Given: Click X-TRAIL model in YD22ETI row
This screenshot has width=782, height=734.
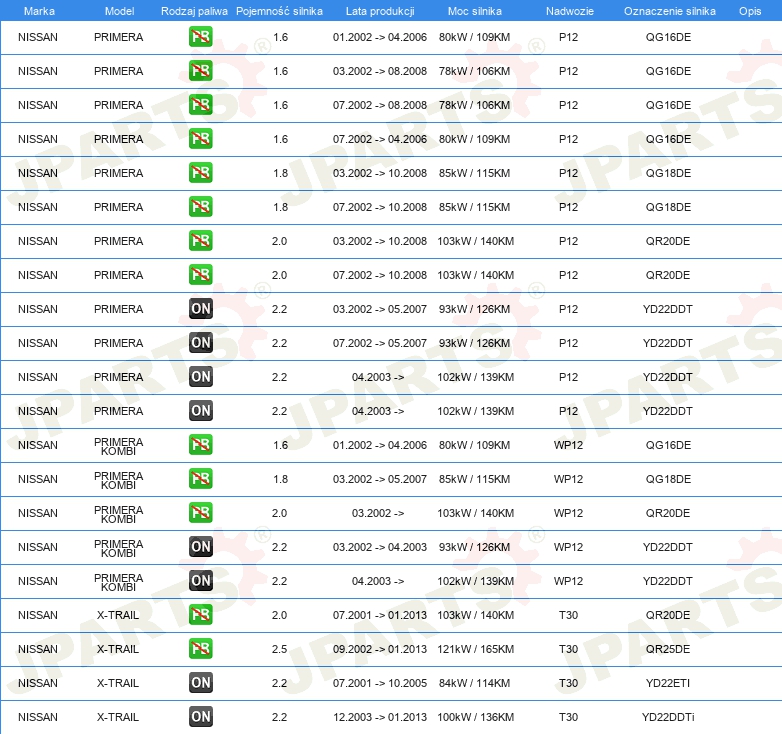Looking at the screenshot, I should [x=118, y=683].
